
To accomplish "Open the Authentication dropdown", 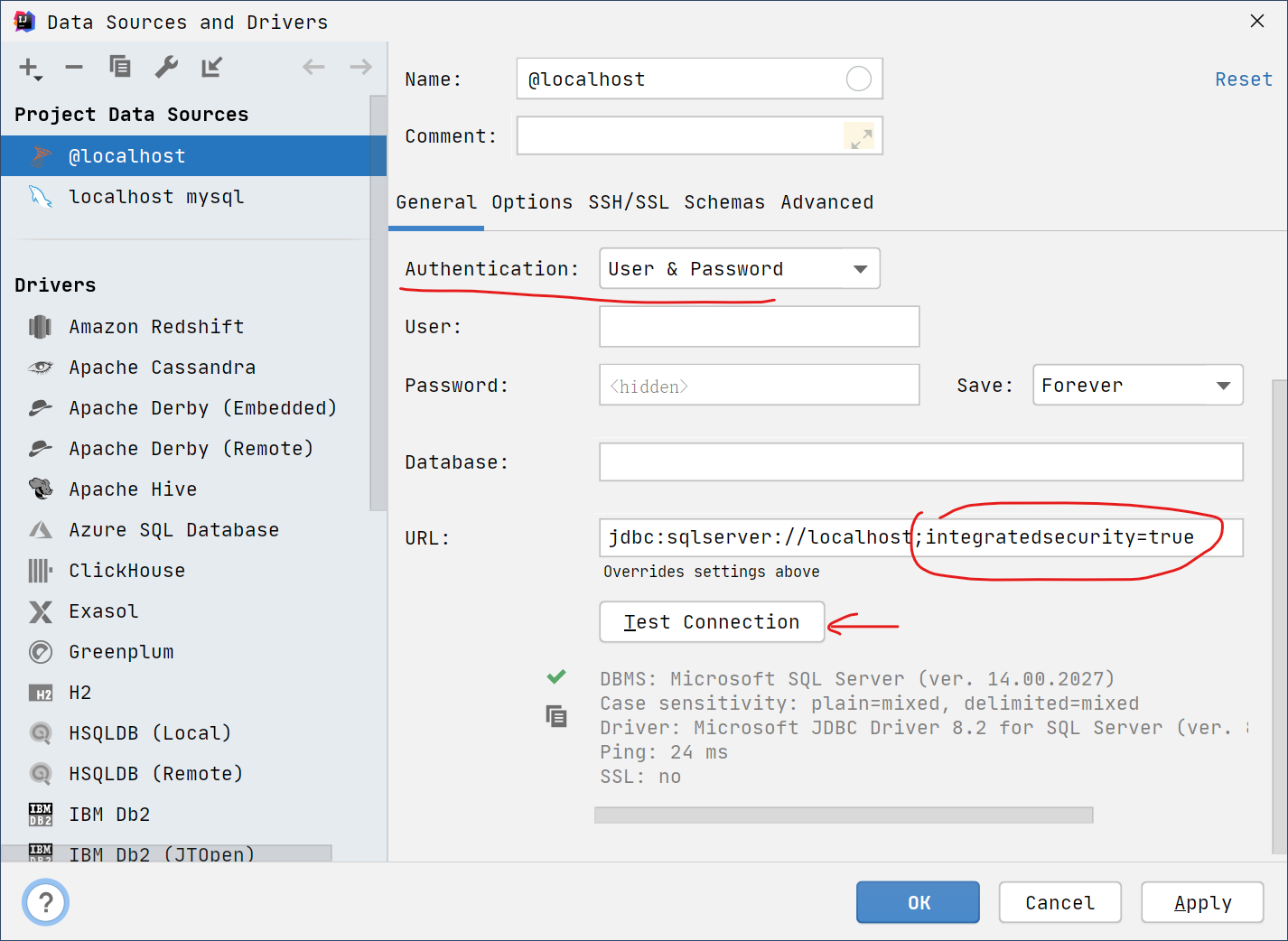I will coord(739,268).
